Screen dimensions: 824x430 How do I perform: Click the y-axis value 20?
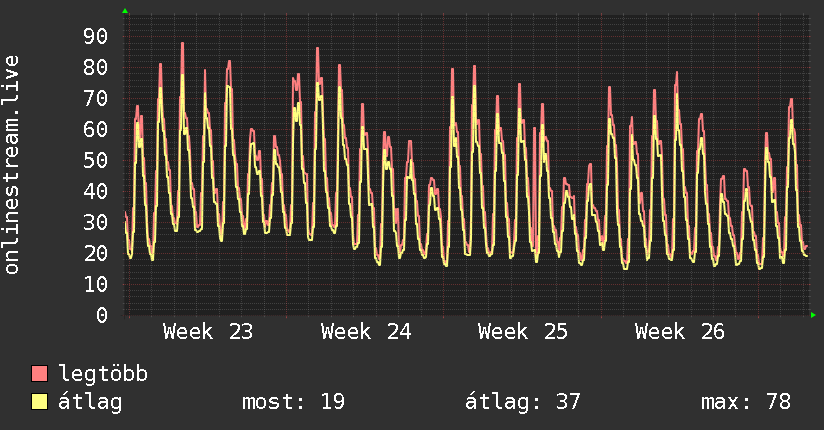coord(96,253)
